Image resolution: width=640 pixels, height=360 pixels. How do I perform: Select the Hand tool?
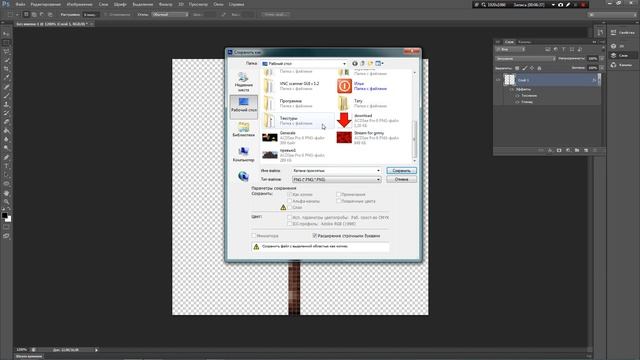pos(6,193)
